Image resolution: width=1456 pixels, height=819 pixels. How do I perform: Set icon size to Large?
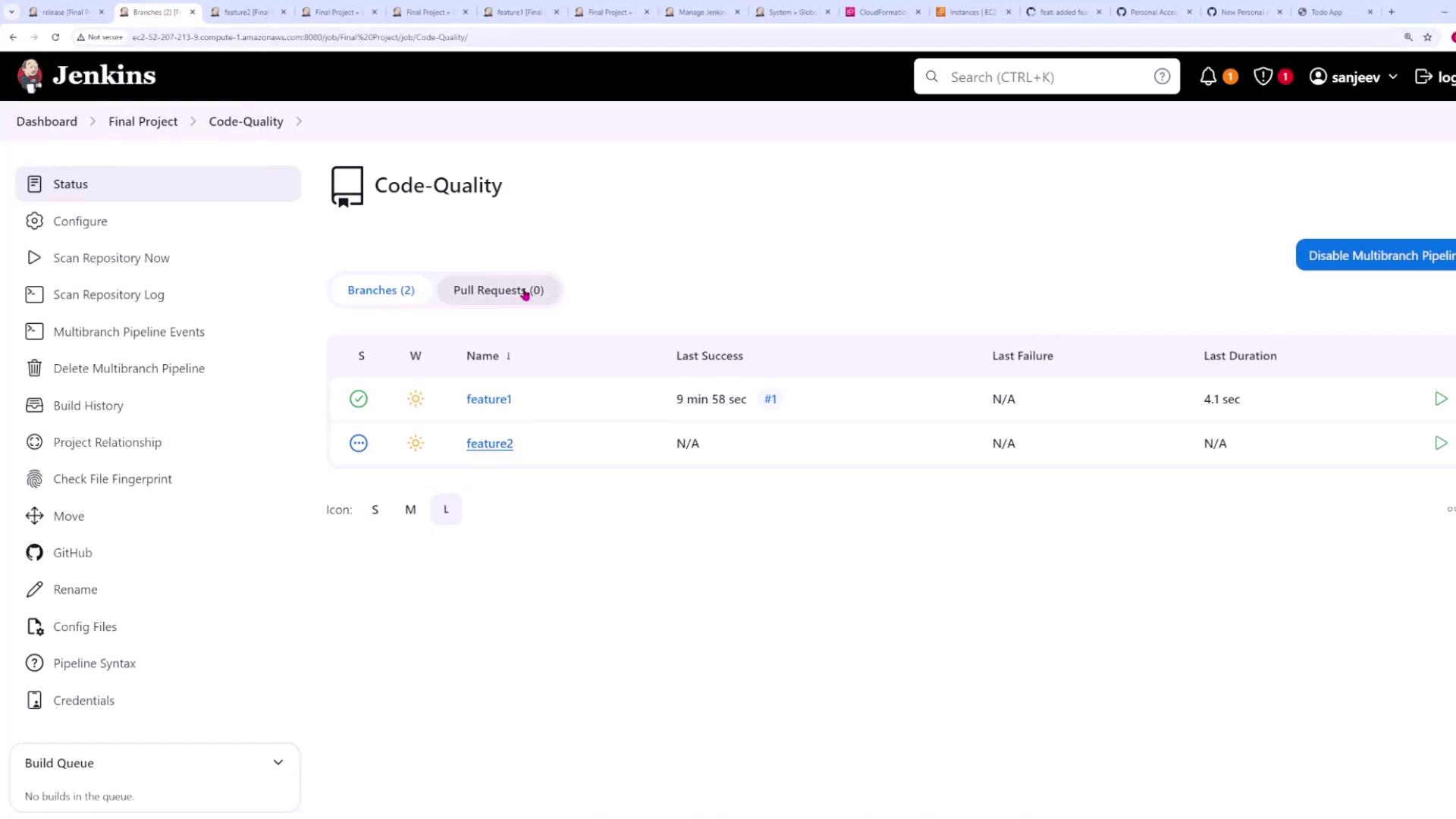pyautogui.click(x=446, y=510)
